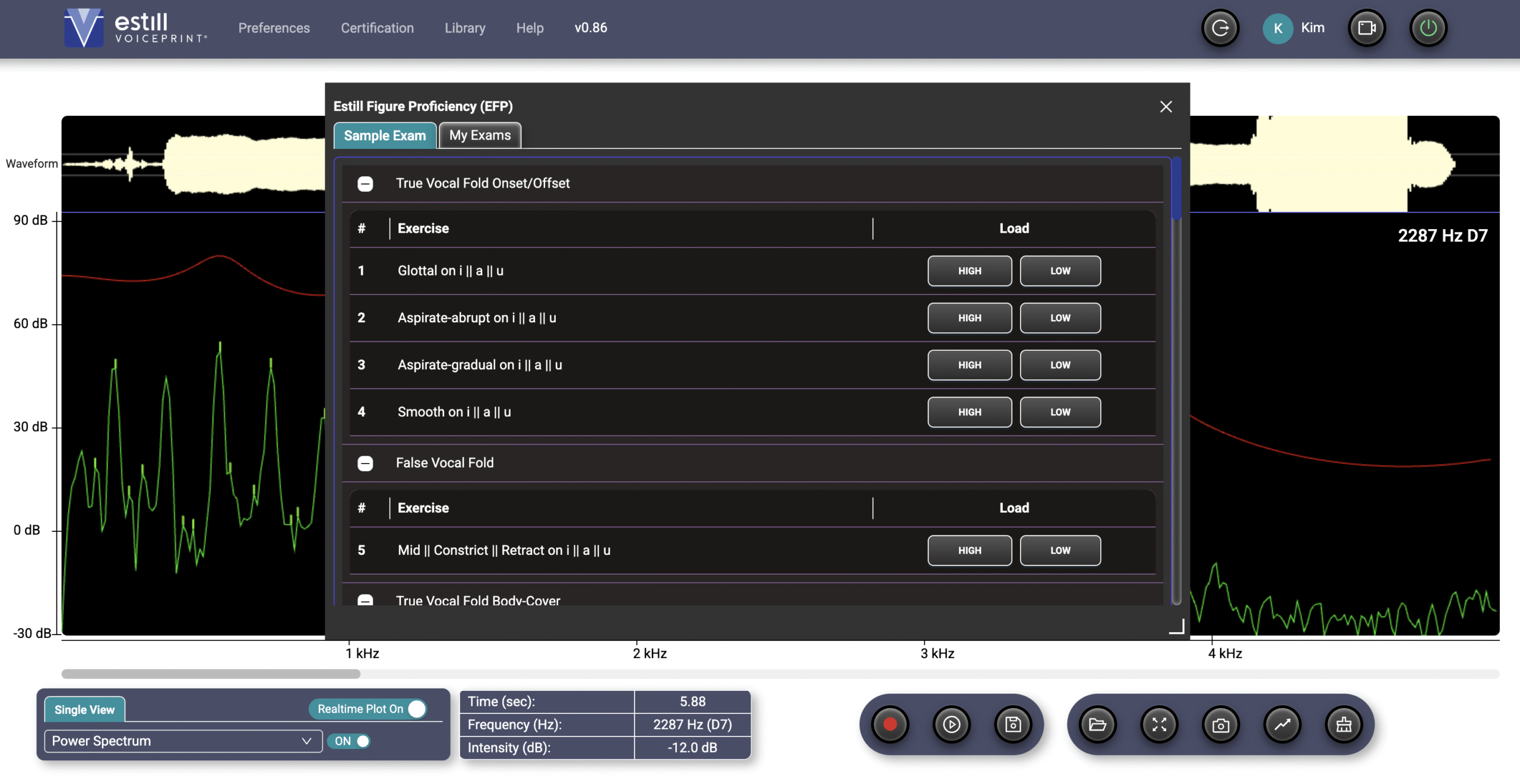This screenshot has width=1520, height=784.
Task: Click the Time (sec) value 5.88
Action: pos(692,701)
